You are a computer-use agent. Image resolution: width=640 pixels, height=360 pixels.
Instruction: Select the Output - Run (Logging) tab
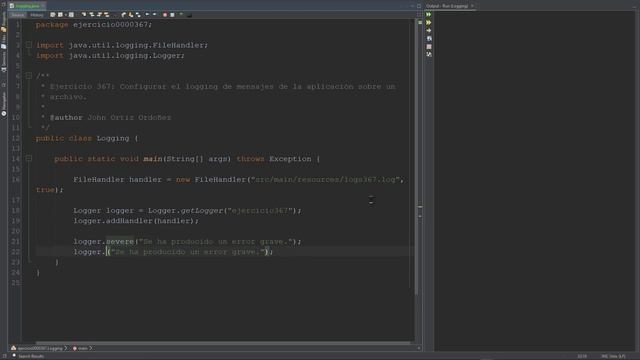tap(447, 6)
